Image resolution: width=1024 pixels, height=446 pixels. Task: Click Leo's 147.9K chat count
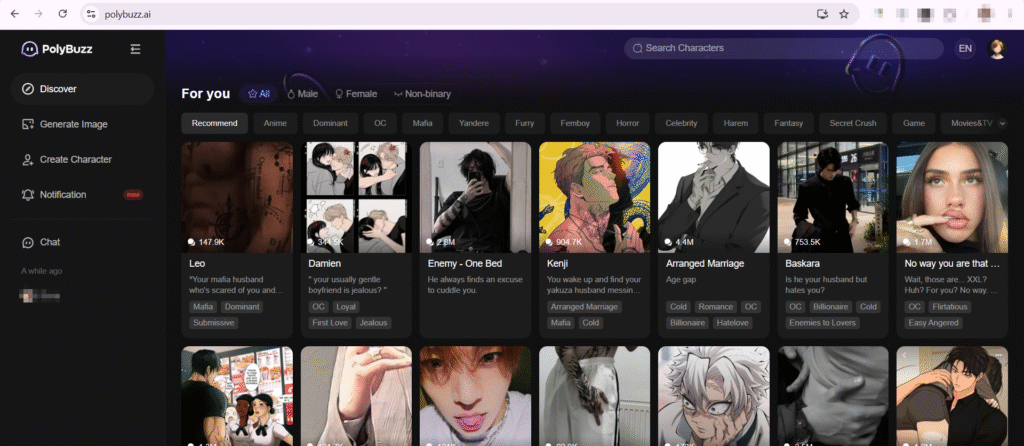[x=206, y=242]
